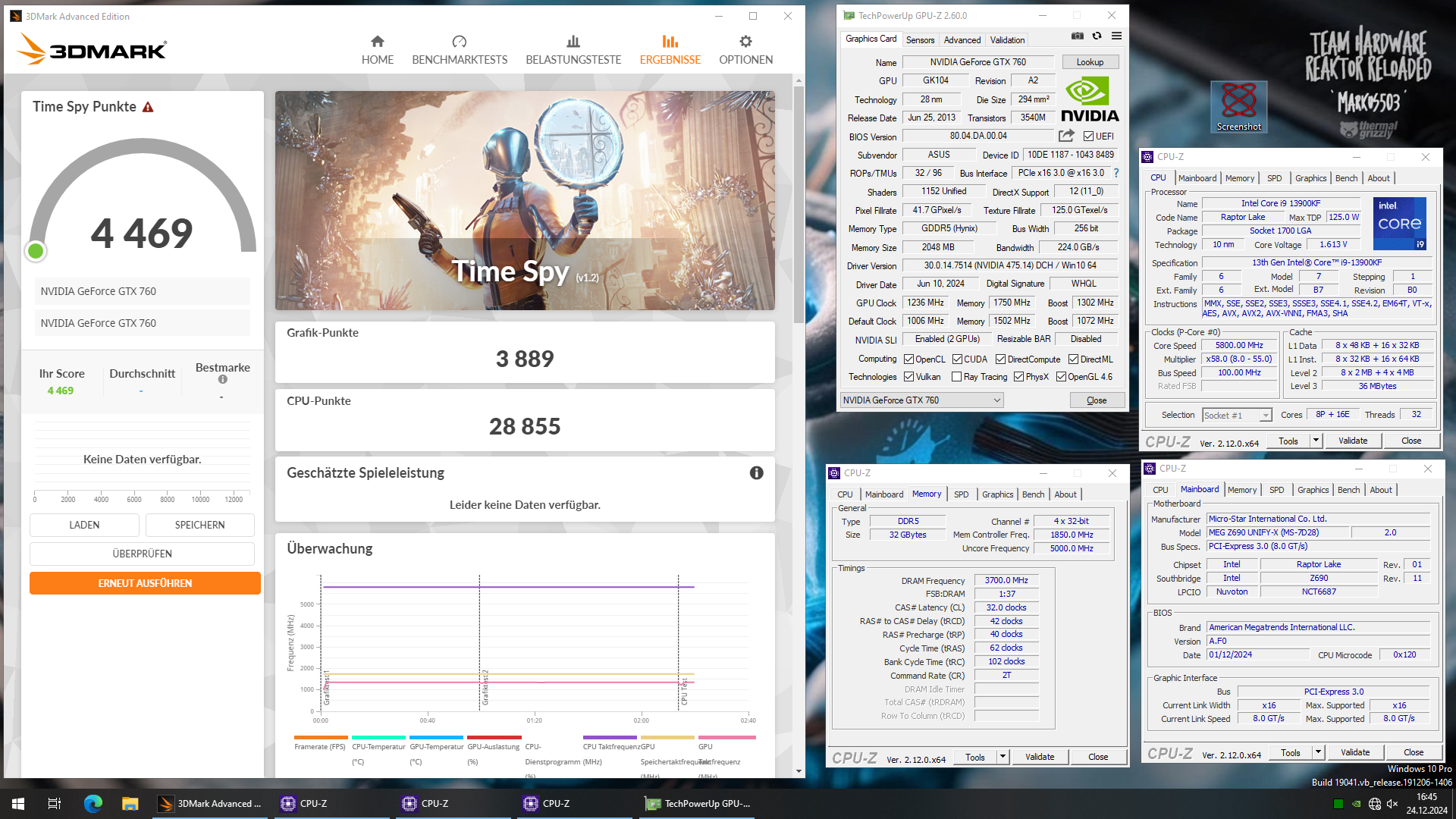Click ERNEUT AUSFÜHREN button
This screenshot has width=1456, height=819.
pyautogui.click(x=145, y=583)
